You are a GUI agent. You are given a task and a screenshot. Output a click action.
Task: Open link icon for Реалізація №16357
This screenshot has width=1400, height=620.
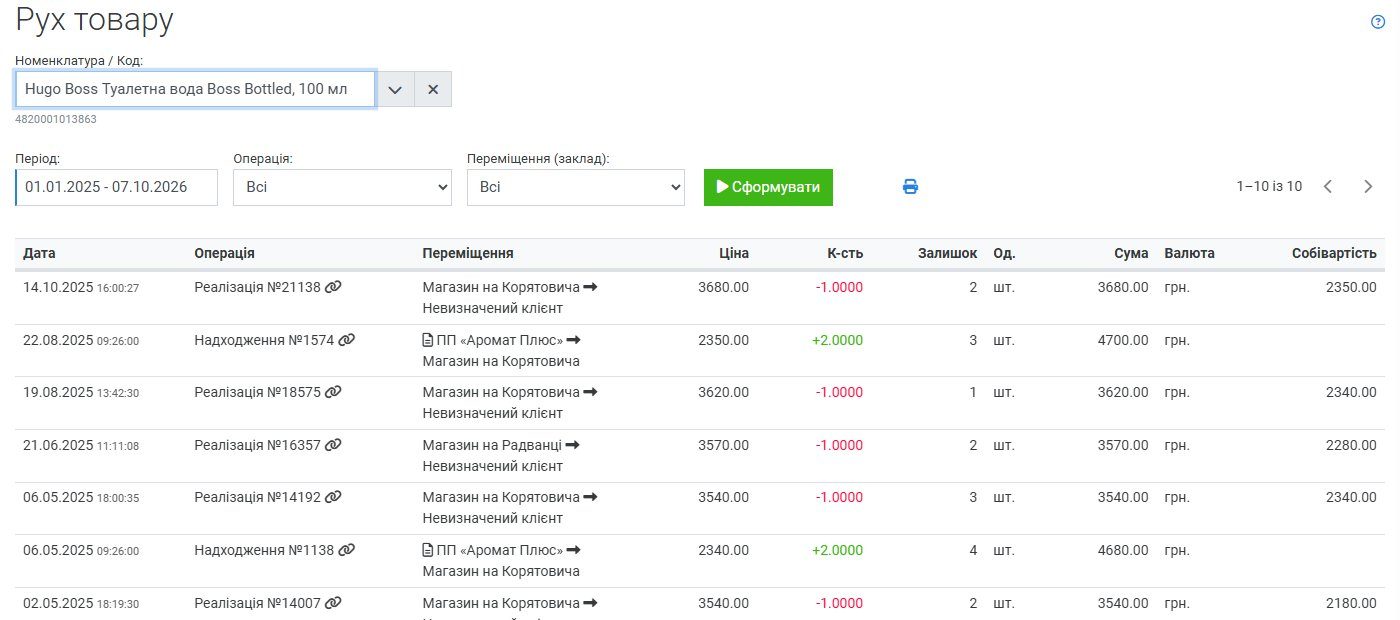coord(334,445)
